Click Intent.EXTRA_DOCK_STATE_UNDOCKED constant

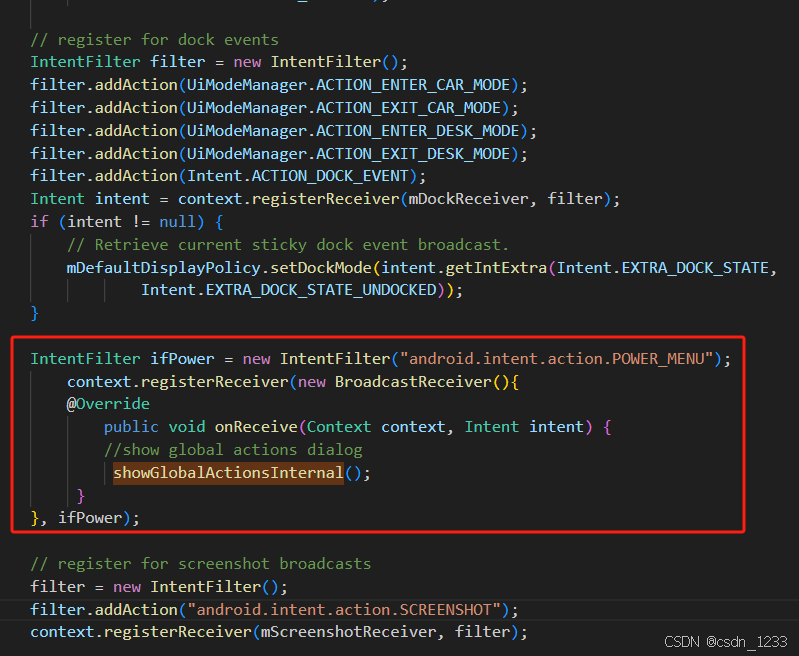289,290
